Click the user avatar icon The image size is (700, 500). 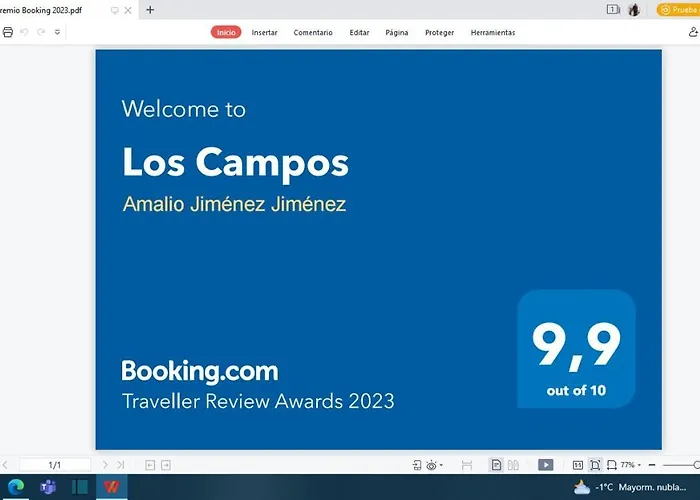[634, 10]
